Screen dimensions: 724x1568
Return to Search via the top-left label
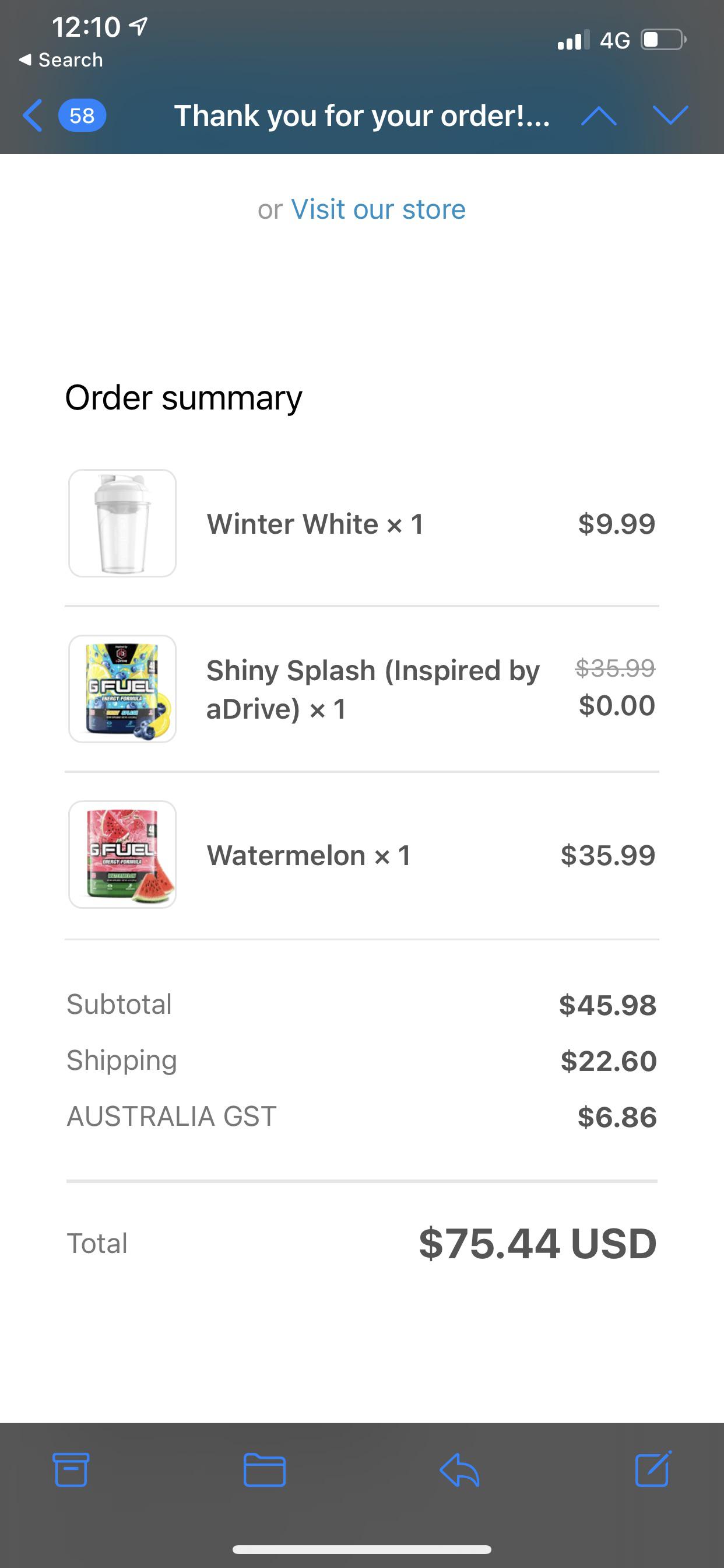(61, 59)
